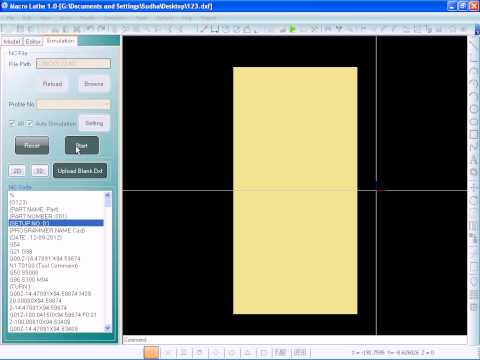Click NC code list scroll down arrow
This screenshot has height=360, width=480.
click(108, 328)
